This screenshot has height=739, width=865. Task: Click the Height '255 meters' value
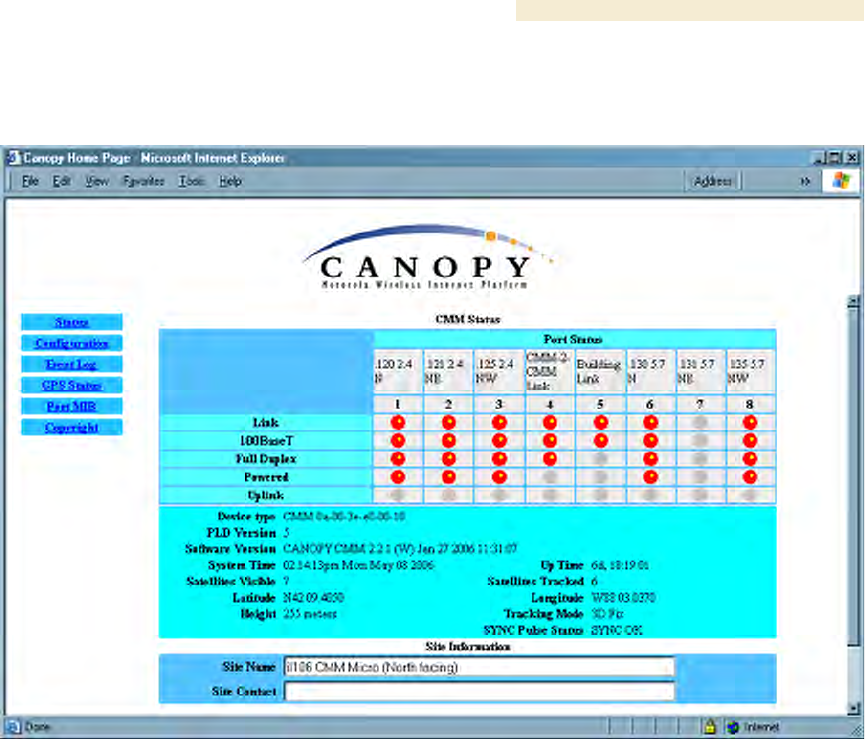[310, 614]
